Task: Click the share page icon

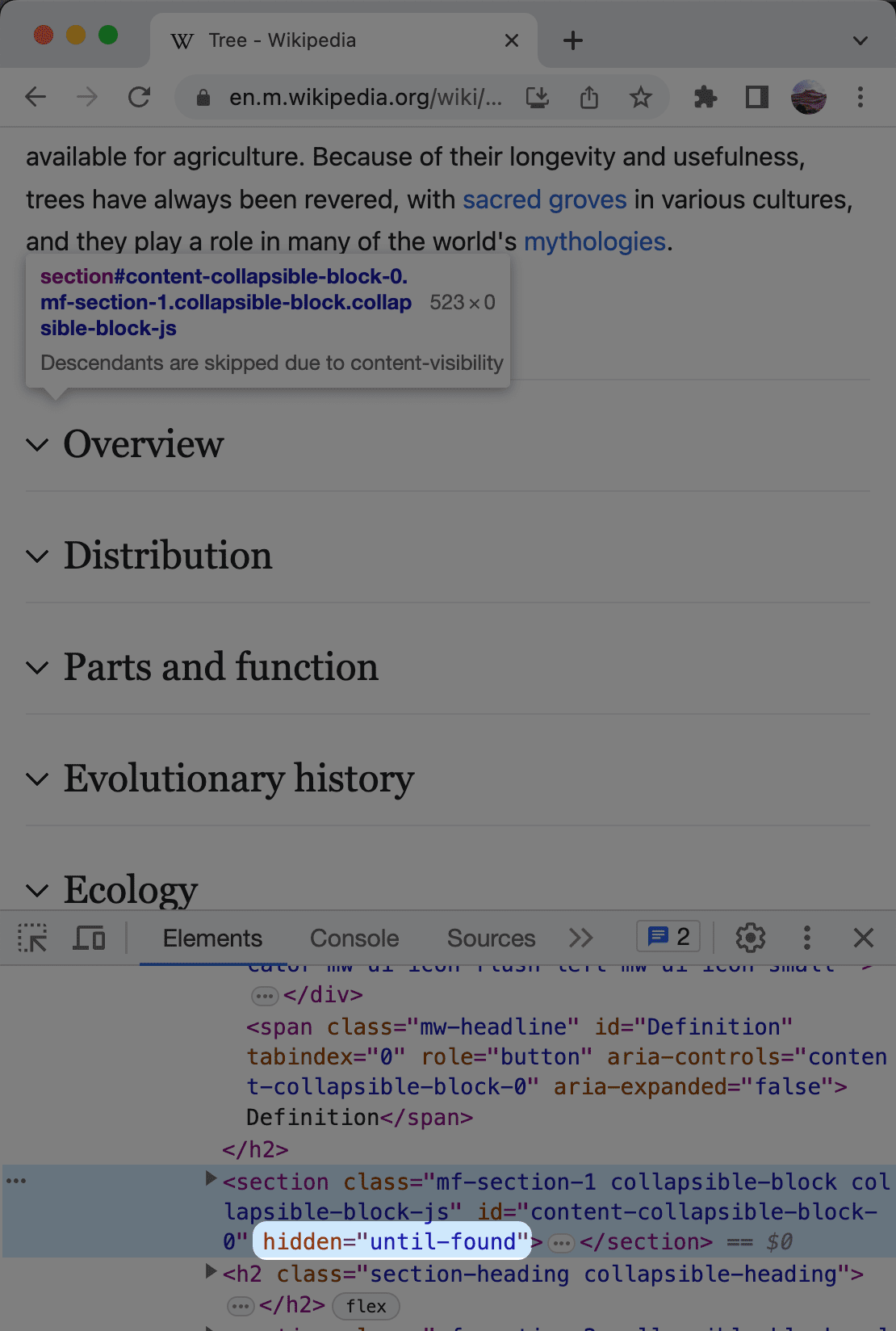Action: coord(589,98)
